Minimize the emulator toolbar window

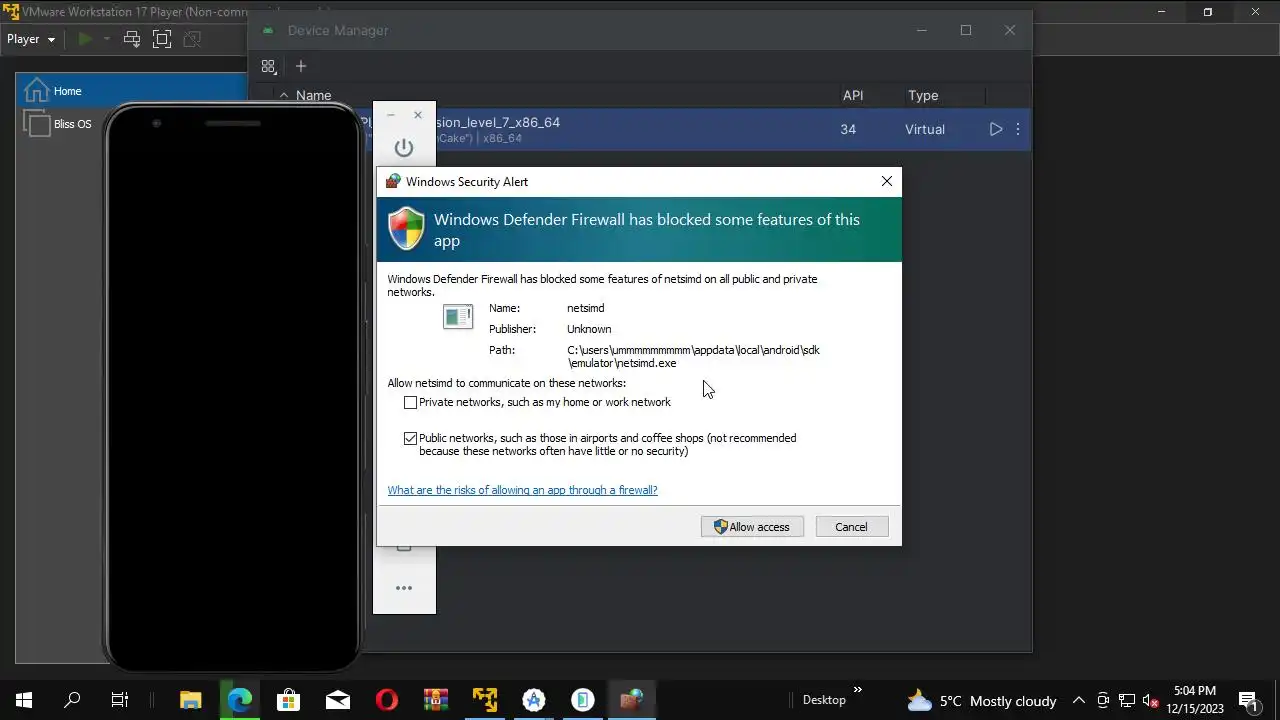(x=391, y=115)
